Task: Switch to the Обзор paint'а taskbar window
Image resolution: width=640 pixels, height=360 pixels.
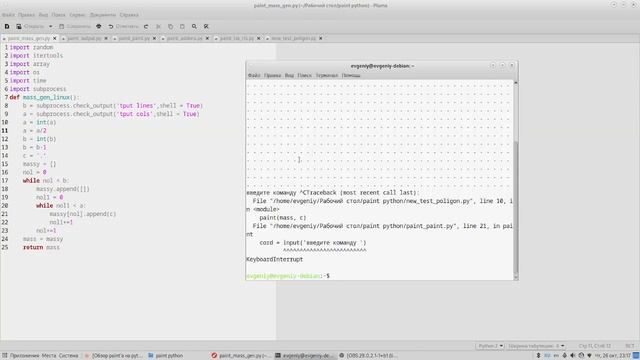Action: [x=113, y=356]
